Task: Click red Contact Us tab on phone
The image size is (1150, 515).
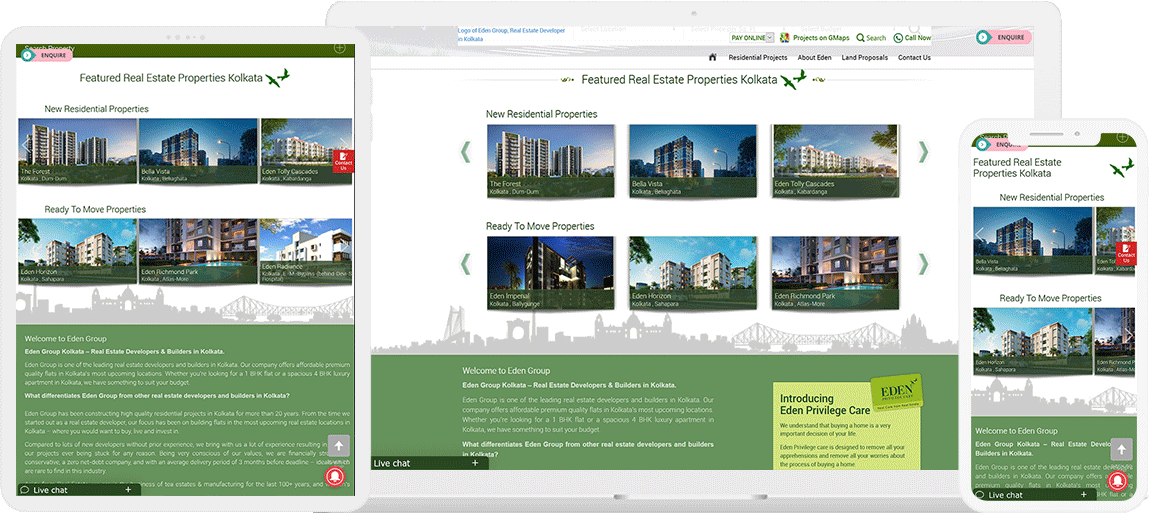Action: tap(1126, 253)
